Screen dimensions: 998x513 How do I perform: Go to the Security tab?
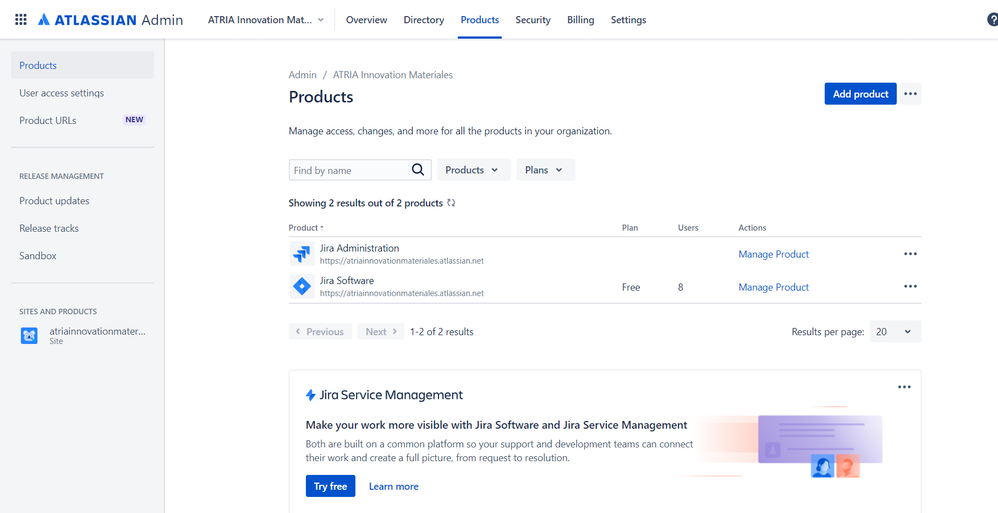coord(533,20)
